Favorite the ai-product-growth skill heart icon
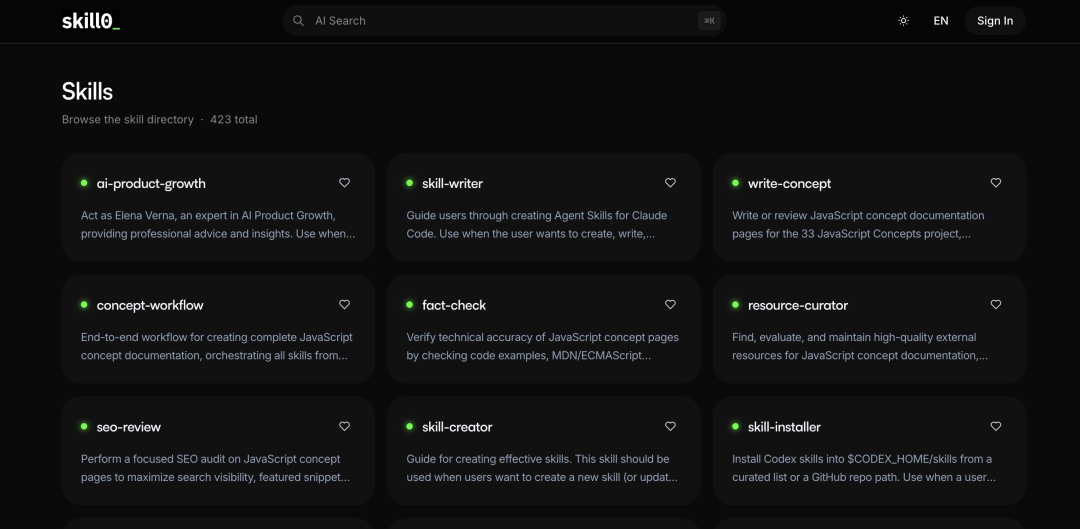The height and width of the screenshot is (529, 1080). [345, 183]
